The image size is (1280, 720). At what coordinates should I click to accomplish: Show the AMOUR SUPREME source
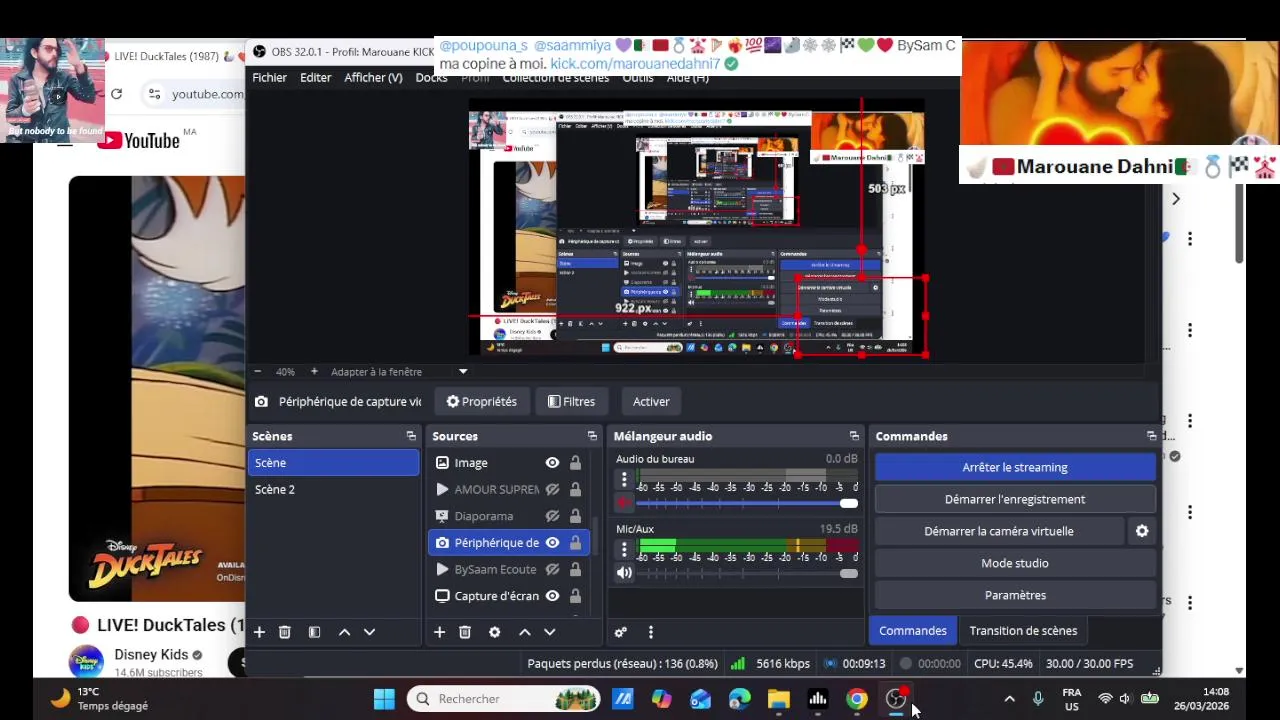point(552,489)
